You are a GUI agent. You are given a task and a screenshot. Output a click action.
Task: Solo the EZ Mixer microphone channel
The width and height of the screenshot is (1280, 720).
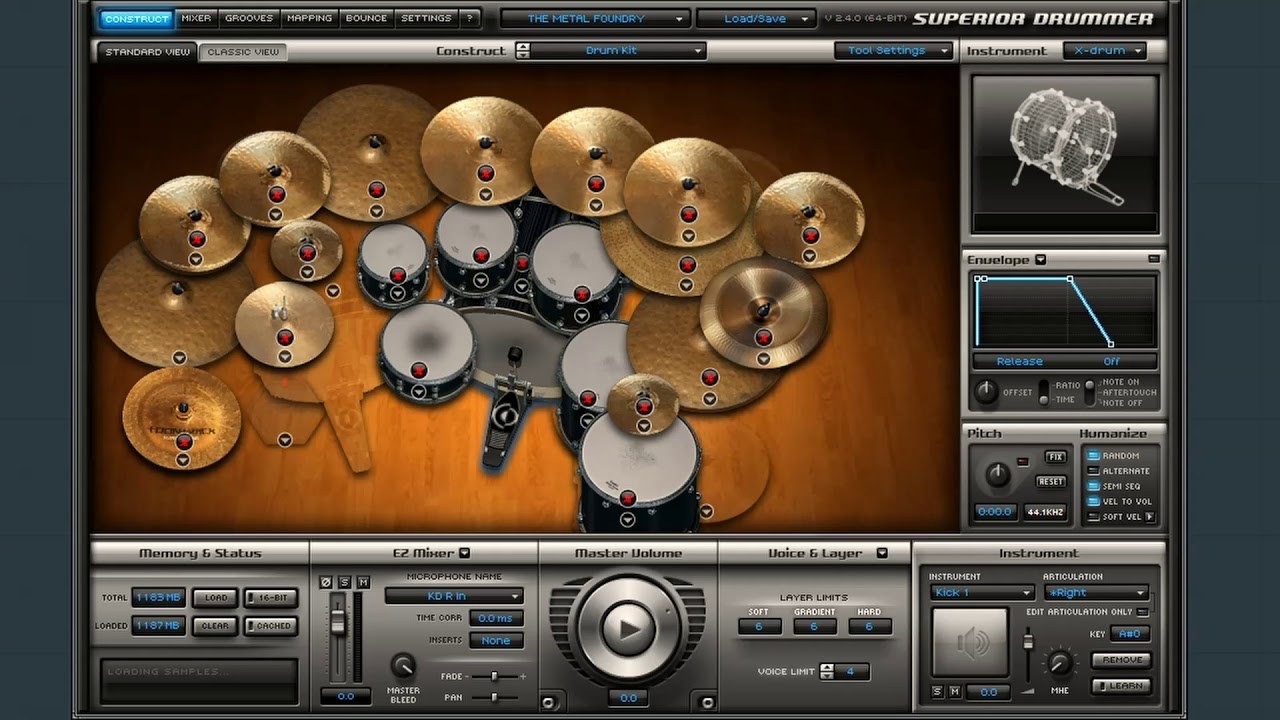344,582
